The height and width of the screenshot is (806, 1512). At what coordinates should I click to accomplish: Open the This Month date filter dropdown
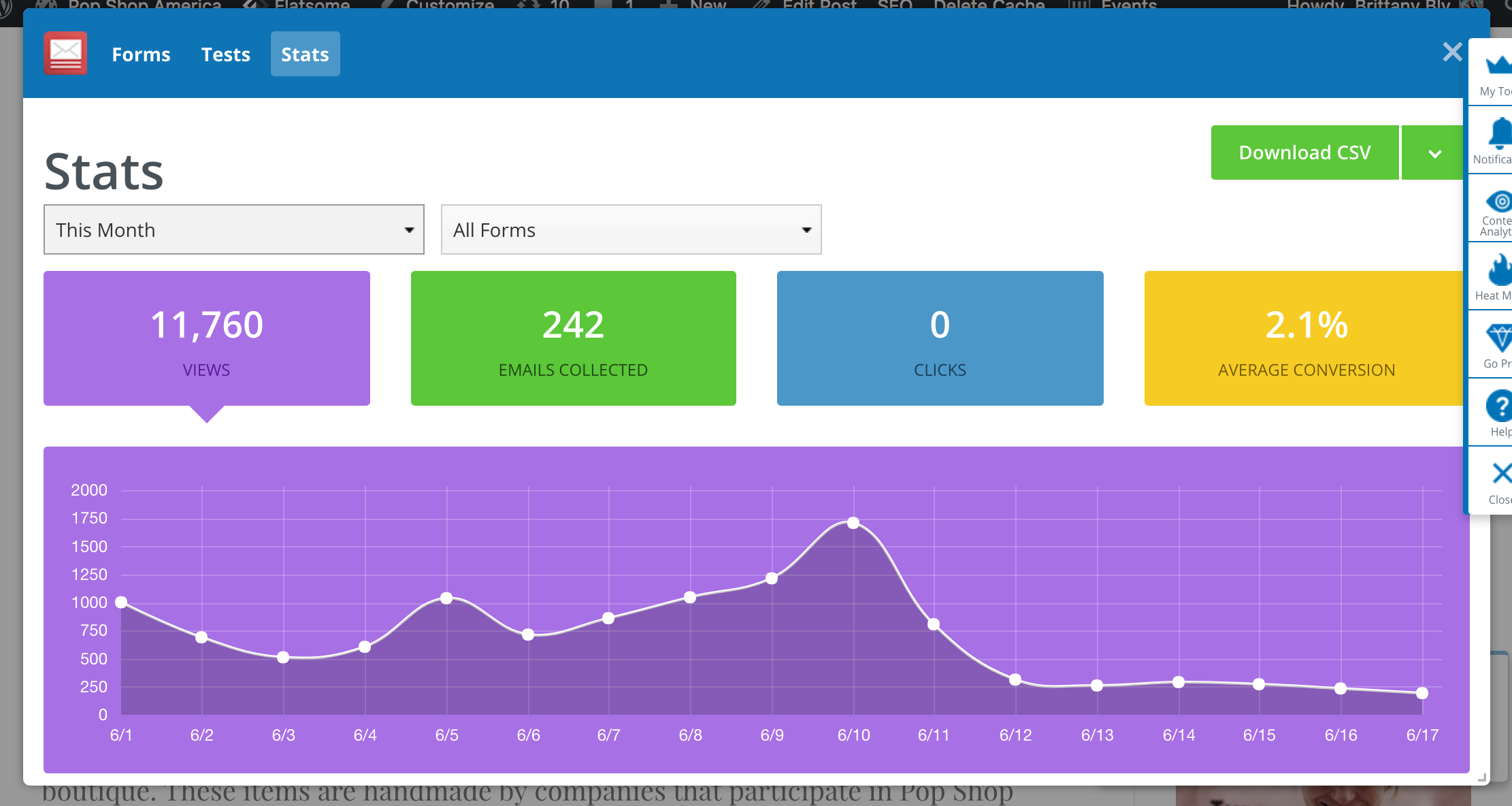(234, 229)
